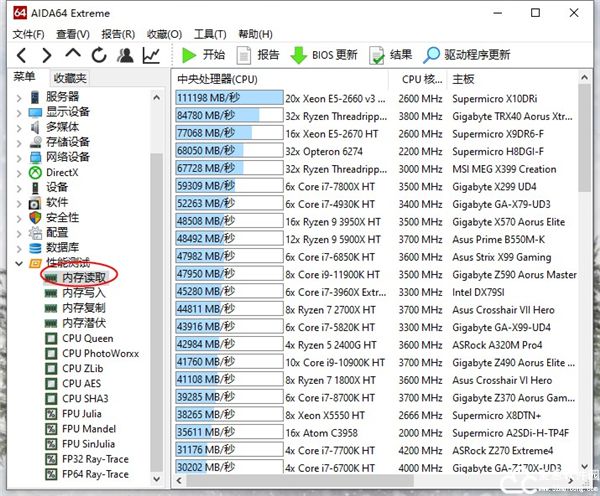
Task: Click the 47950 MB/秒 Core i9-11900K bar
Action: [x=230, y=274]
